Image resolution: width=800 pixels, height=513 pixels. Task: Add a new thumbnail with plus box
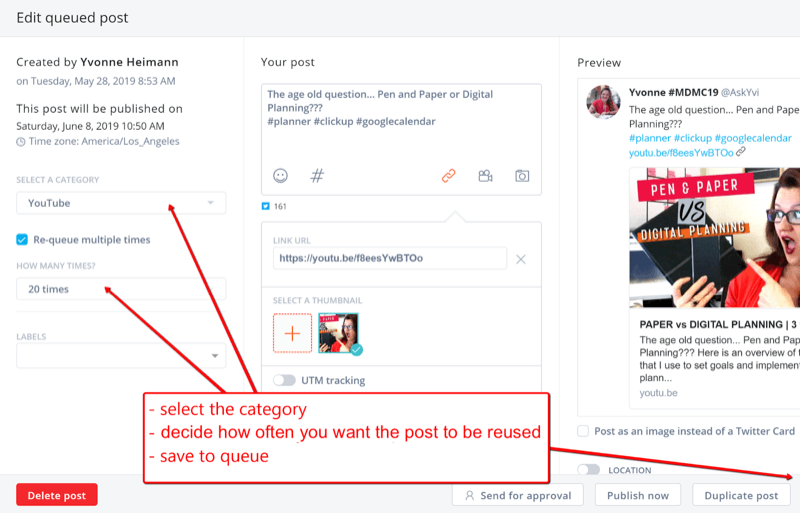[292, 333]
